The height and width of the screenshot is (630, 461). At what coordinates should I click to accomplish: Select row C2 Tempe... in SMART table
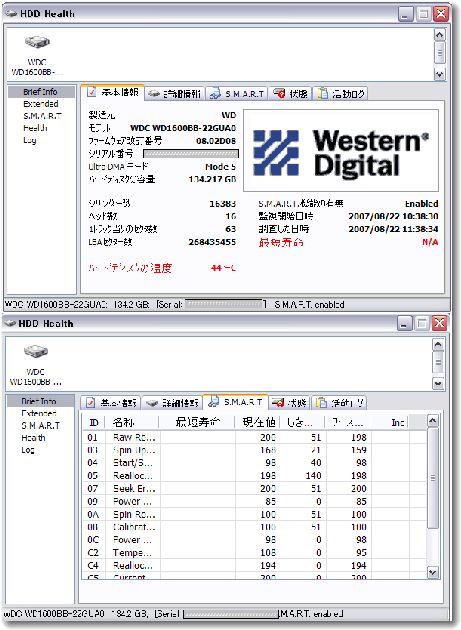(x=255, y=552)
